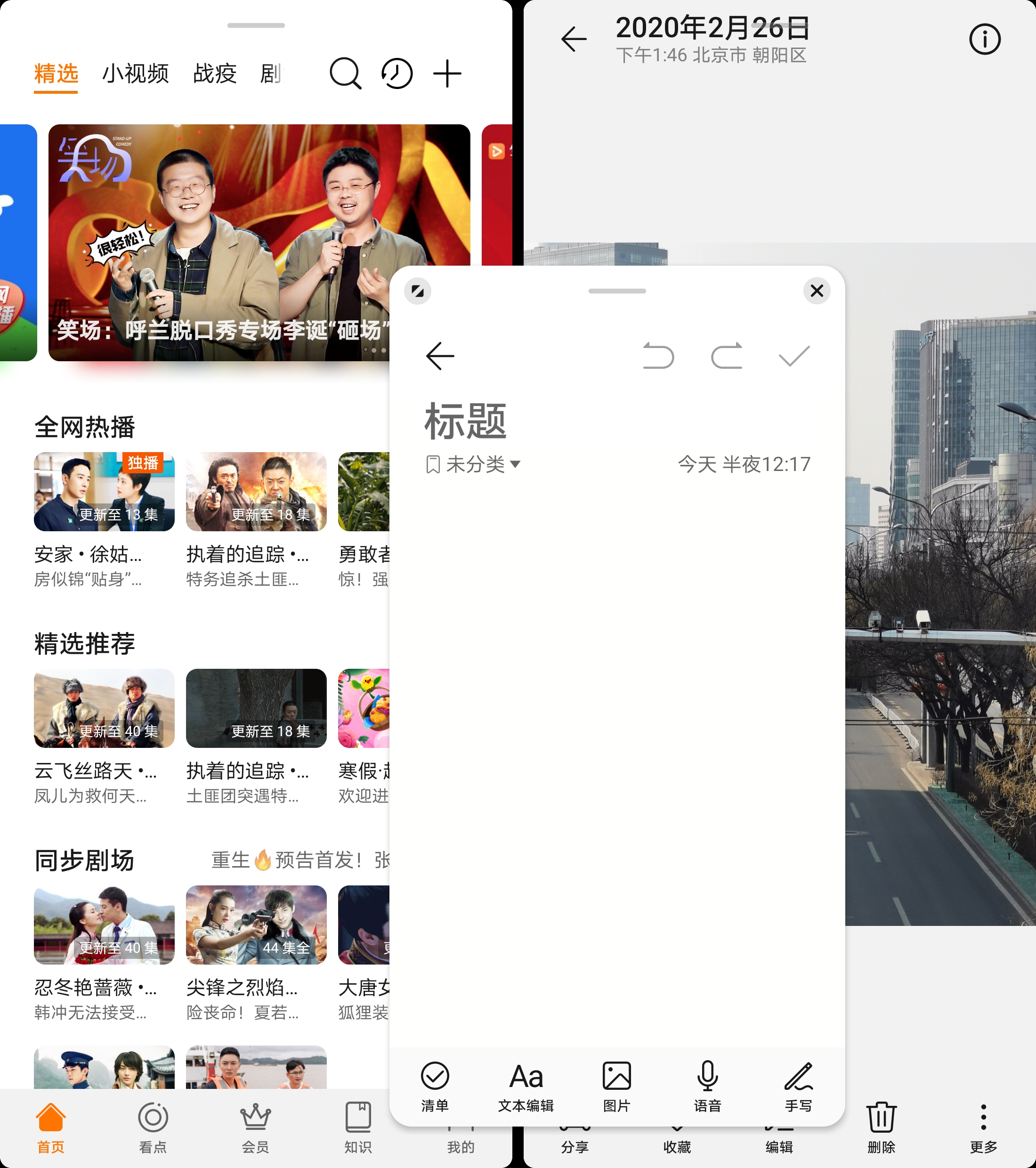Screen dimensions: 1036x1168
Task: Tap the plus icon in video header
Action: tap(447, 73)
